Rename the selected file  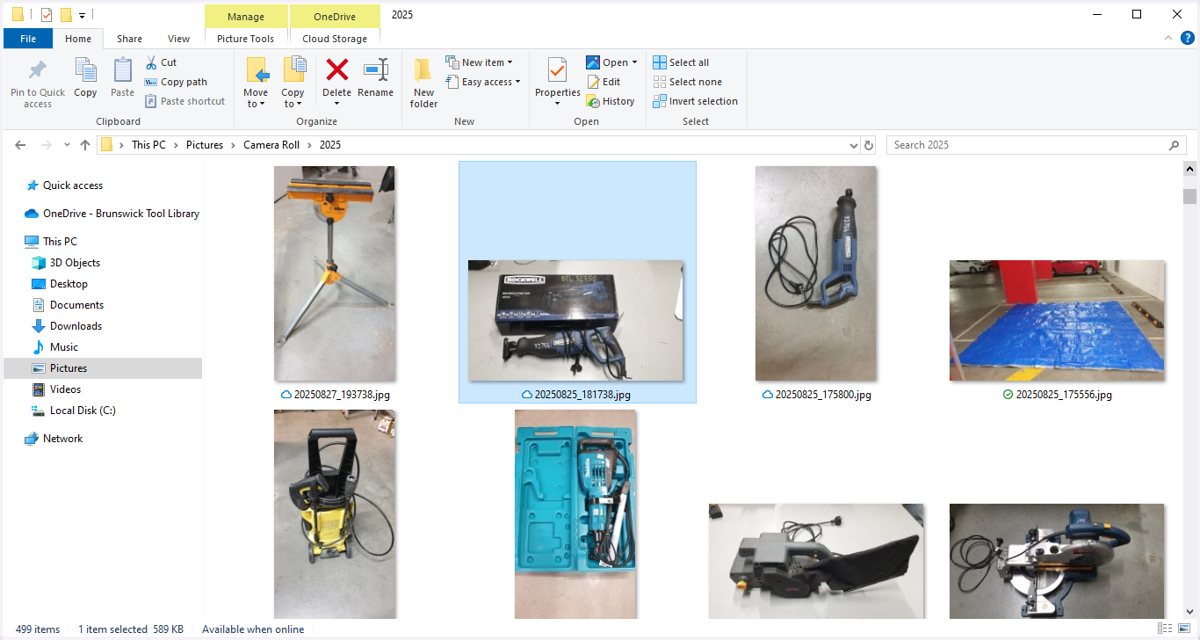coord(376,79)
